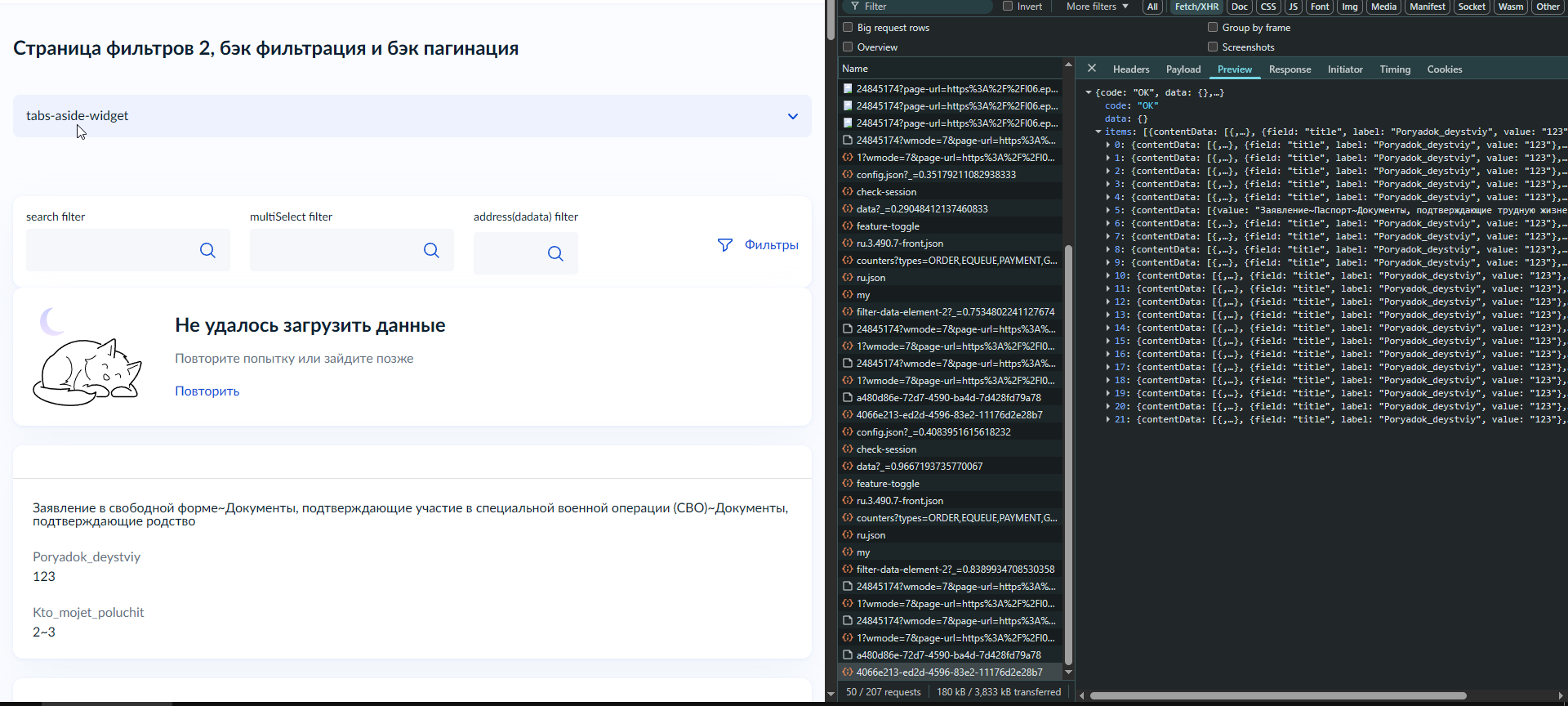Image resolution: width=1568 pixels, height=706 pixels.
Task: Open the Фильтры filters button
Action: 758,245
